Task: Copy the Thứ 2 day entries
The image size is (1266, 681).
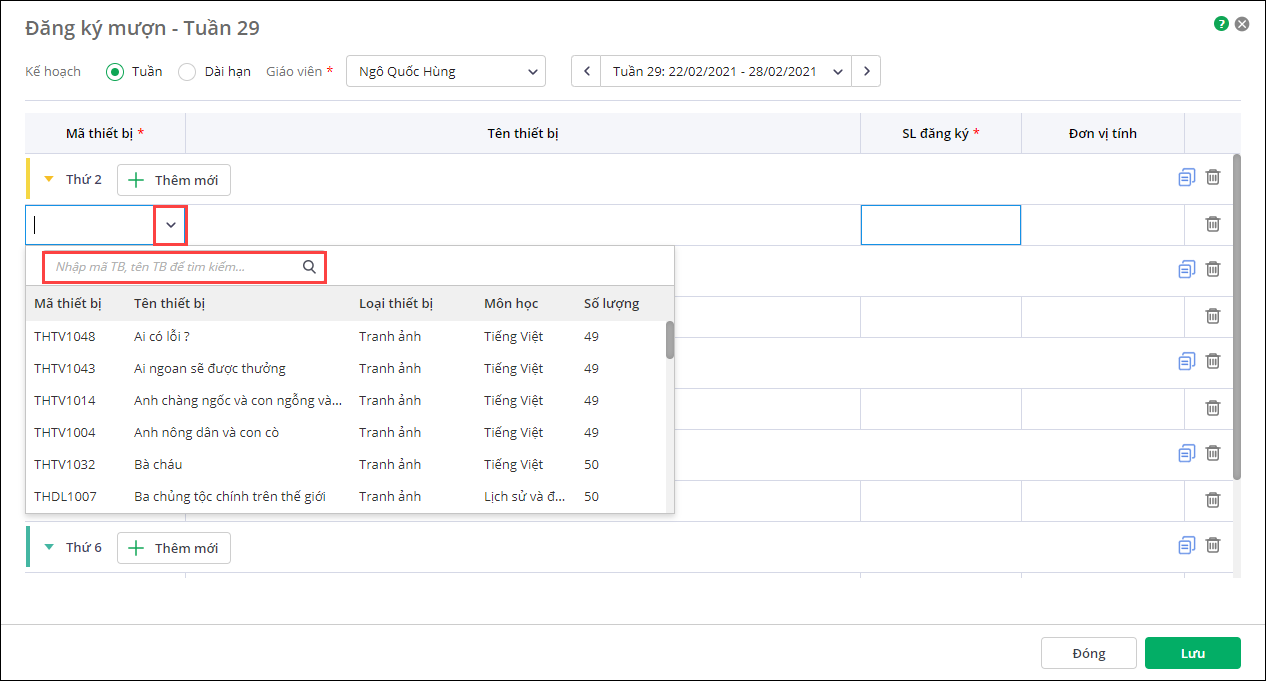Action: click(1187, 177)
